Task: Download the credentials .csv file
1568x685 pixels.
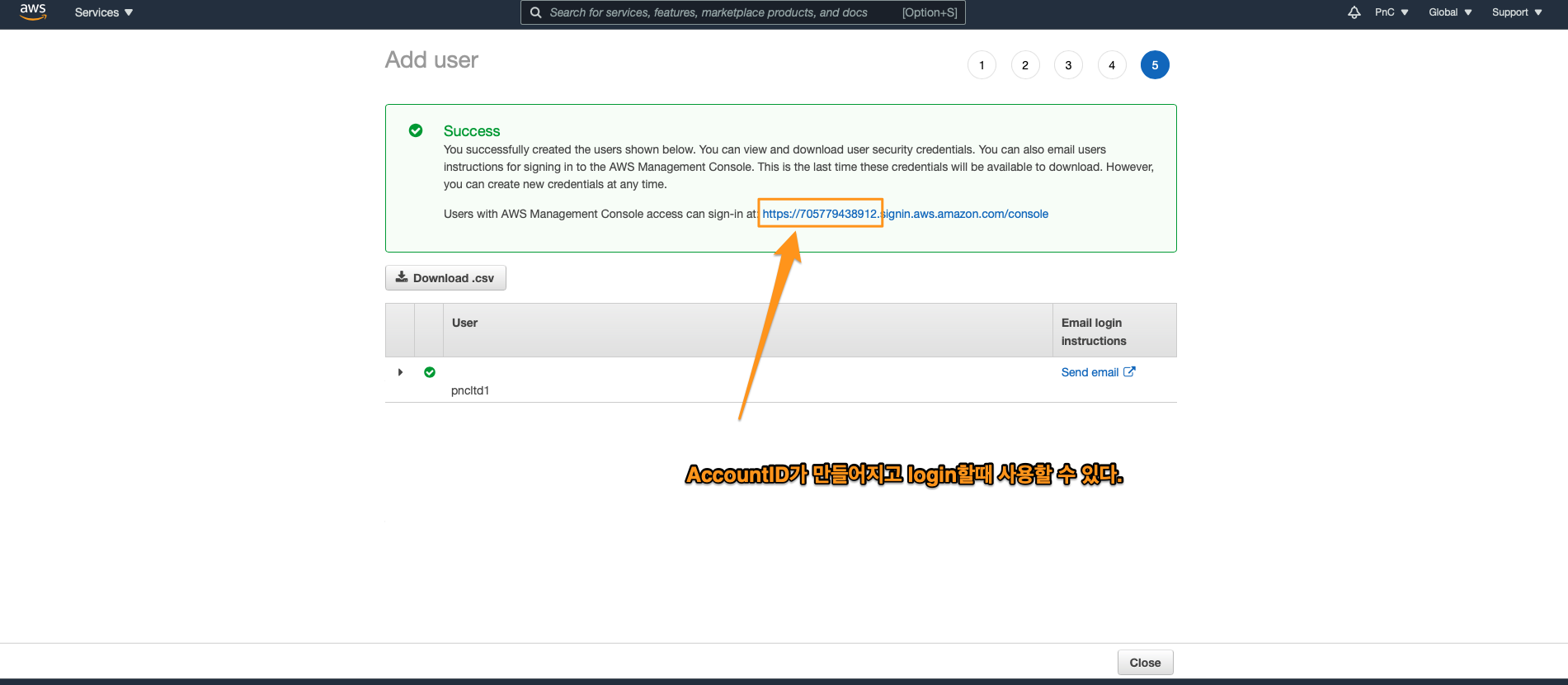Action: pos(445,278)
